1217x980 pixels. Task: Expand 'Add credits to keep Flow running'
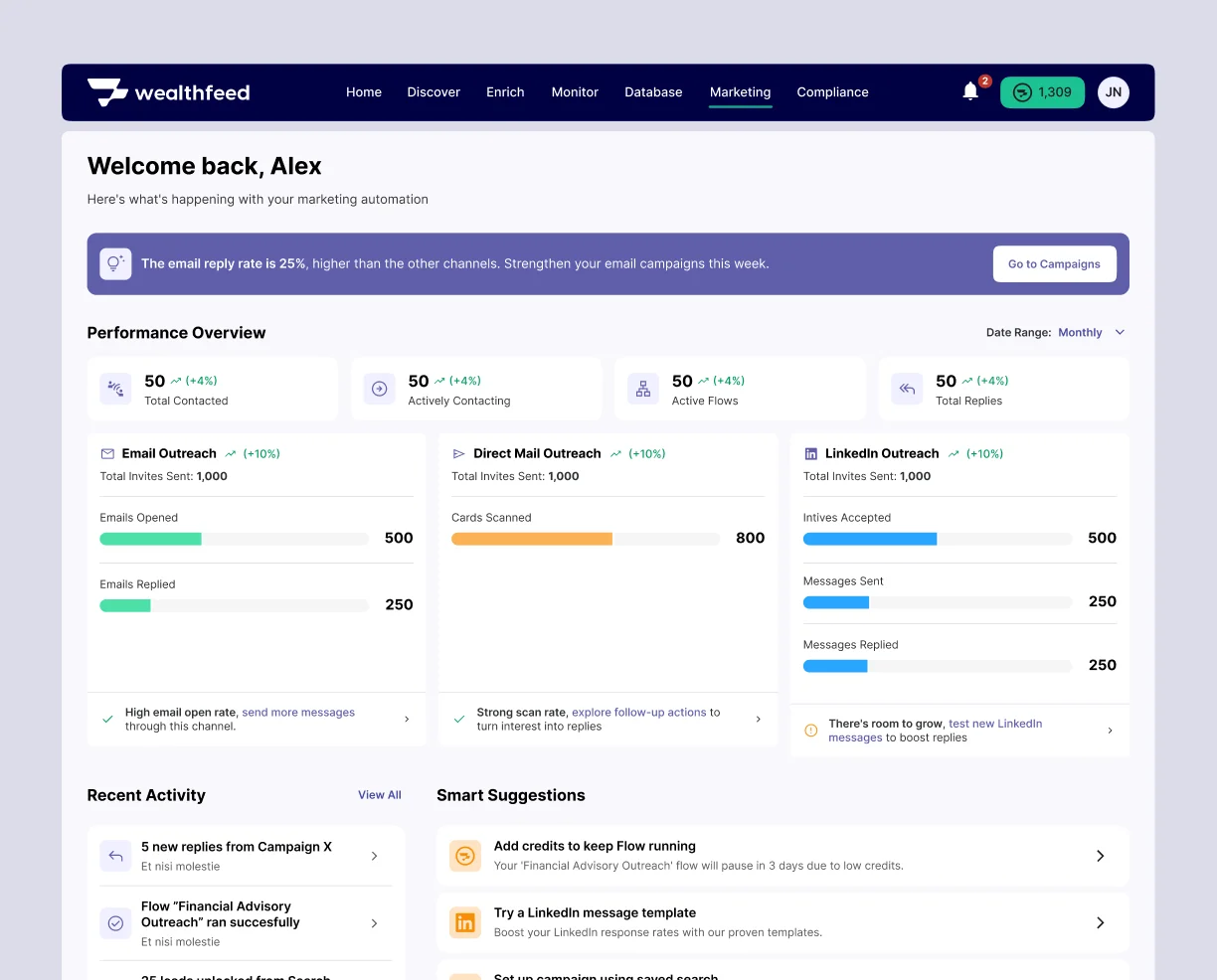click(x=1100, y=856)
